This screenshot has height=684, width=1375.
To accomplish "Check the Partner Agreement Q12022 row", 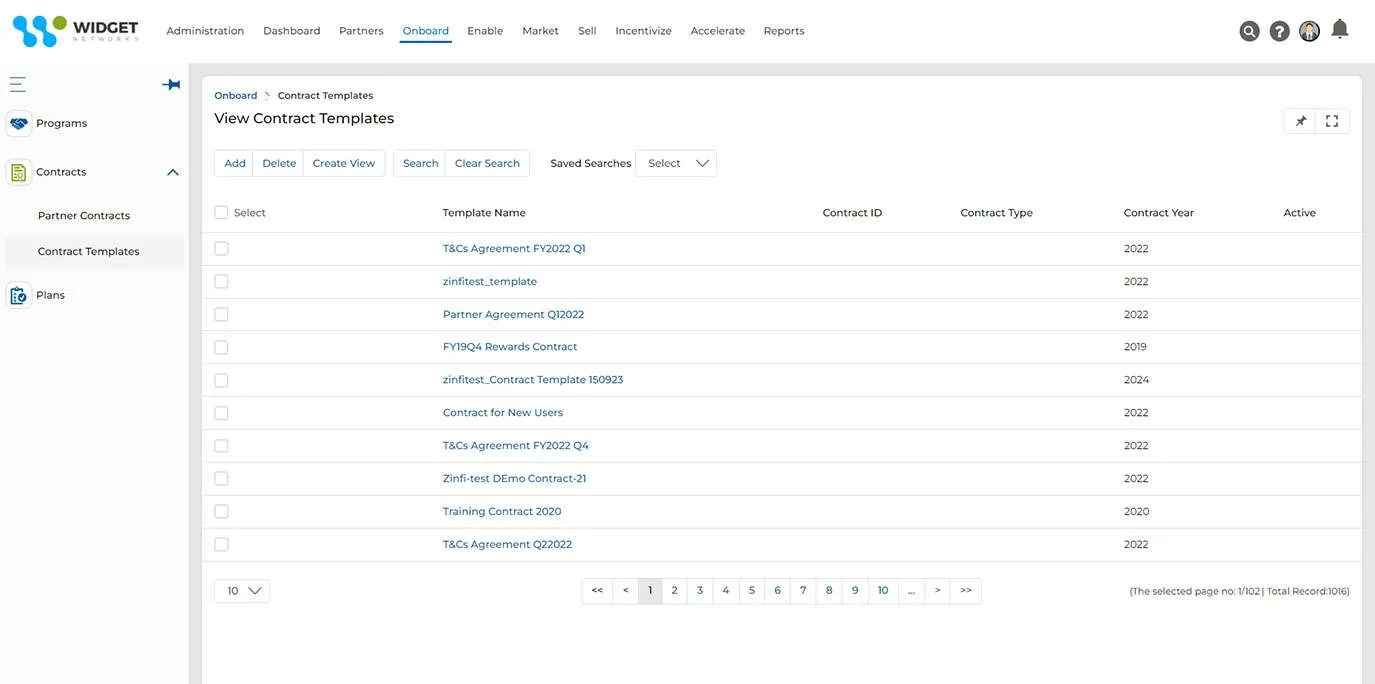I will (221, 314).
